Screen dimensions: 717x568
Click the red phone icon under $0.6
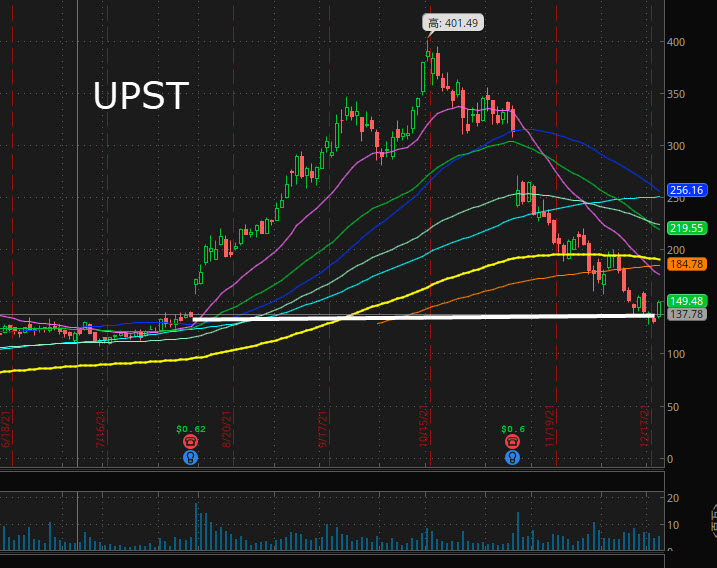coord(513,441)
